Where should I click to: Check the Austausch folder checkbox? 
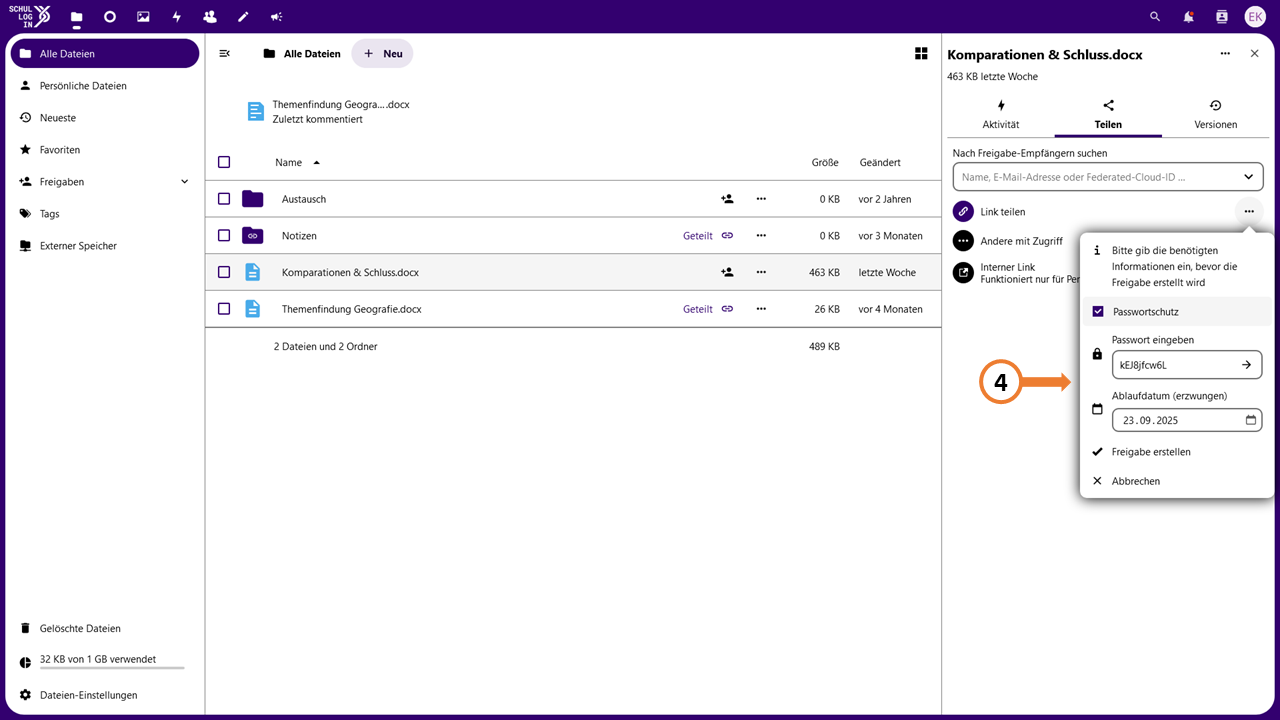pos(224,199)
